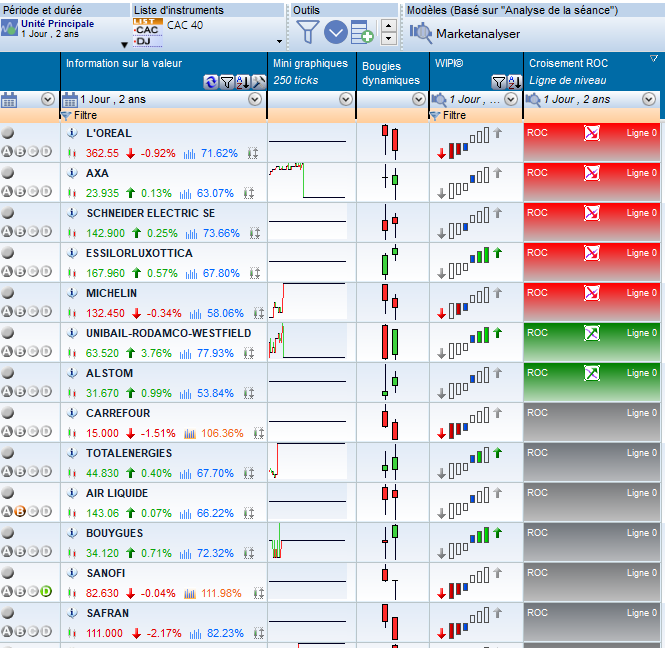
Task: Click the Outils stepper down arrow
Action: click(388, 39)
